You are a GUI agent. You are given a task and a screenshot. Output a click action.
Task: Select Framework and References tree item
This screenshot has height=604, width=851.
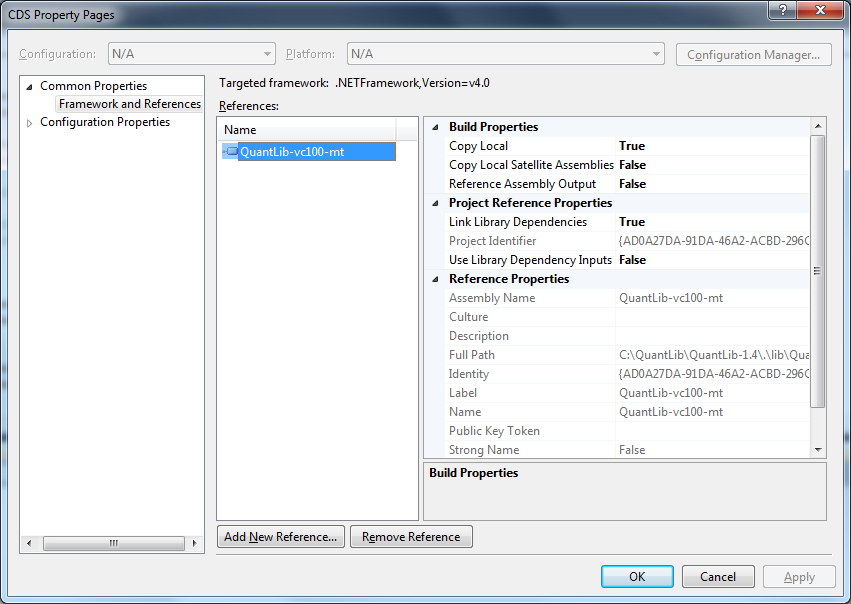[129, 104]
